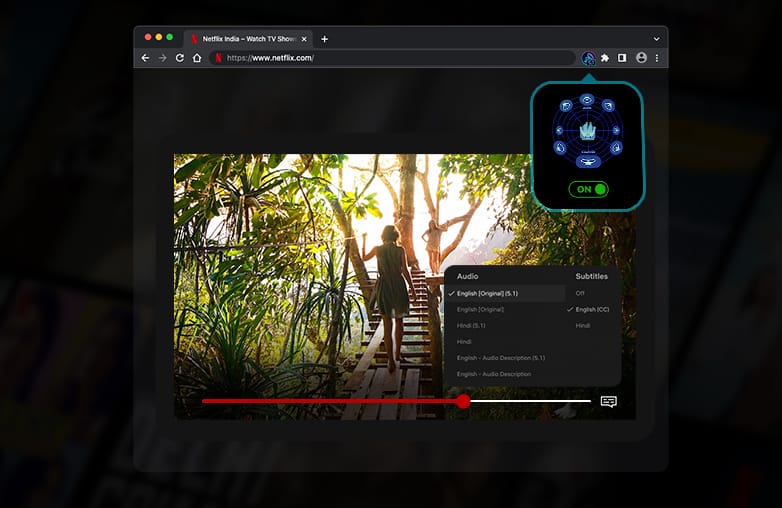Click the netflix.com address bar
The height and width of the screenshot is (508, 782).
point(392,58)
